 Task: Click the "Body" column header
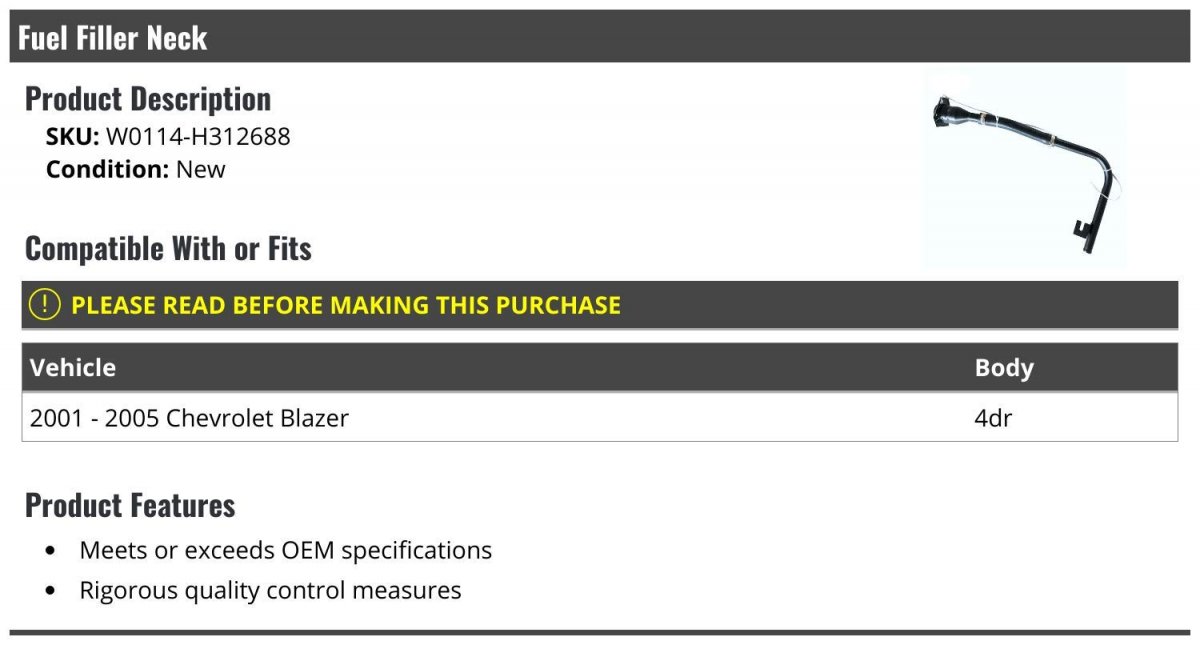pos(1004,368)
